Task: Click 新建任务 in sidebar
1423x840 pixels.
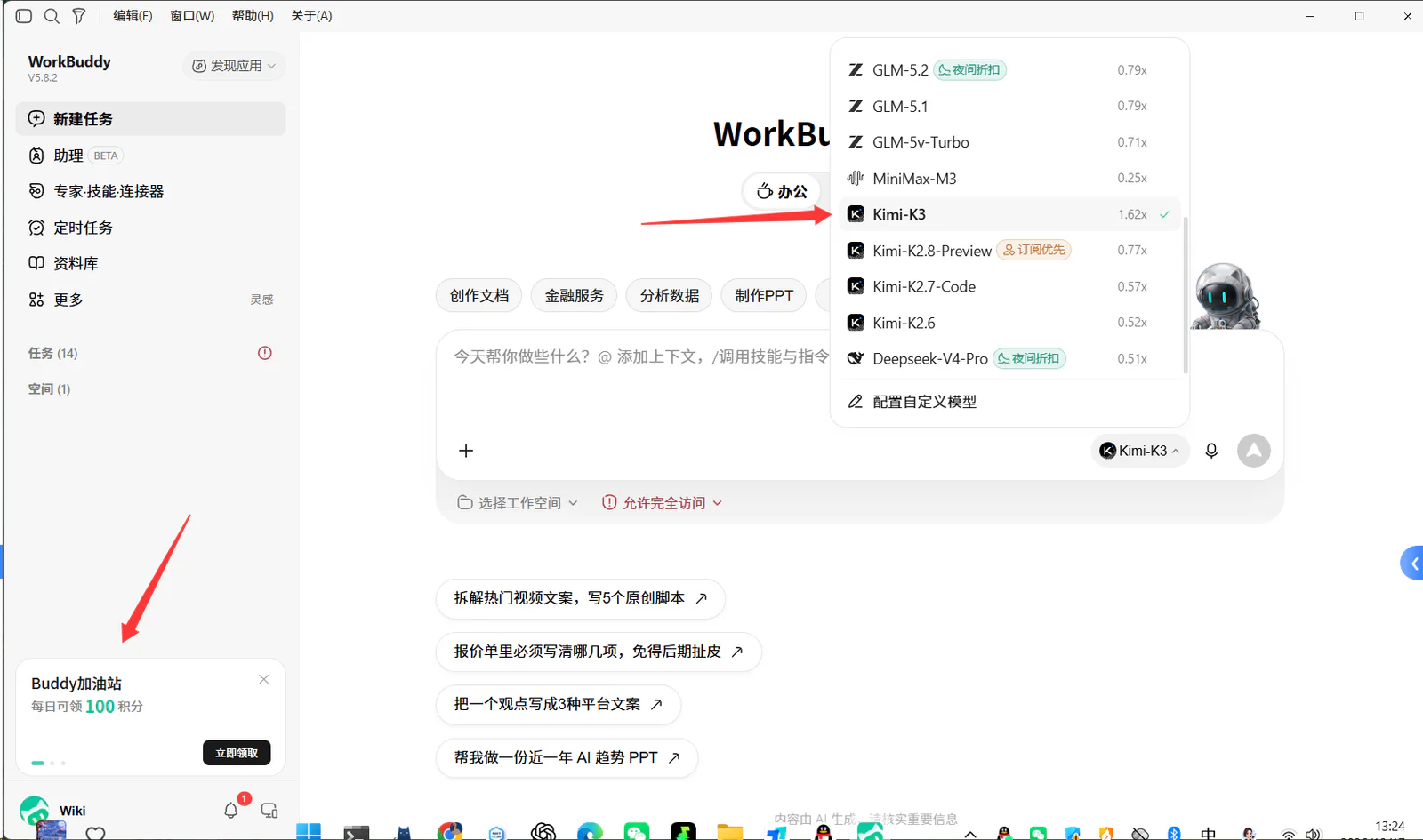Action: click(x=150, y=119)
